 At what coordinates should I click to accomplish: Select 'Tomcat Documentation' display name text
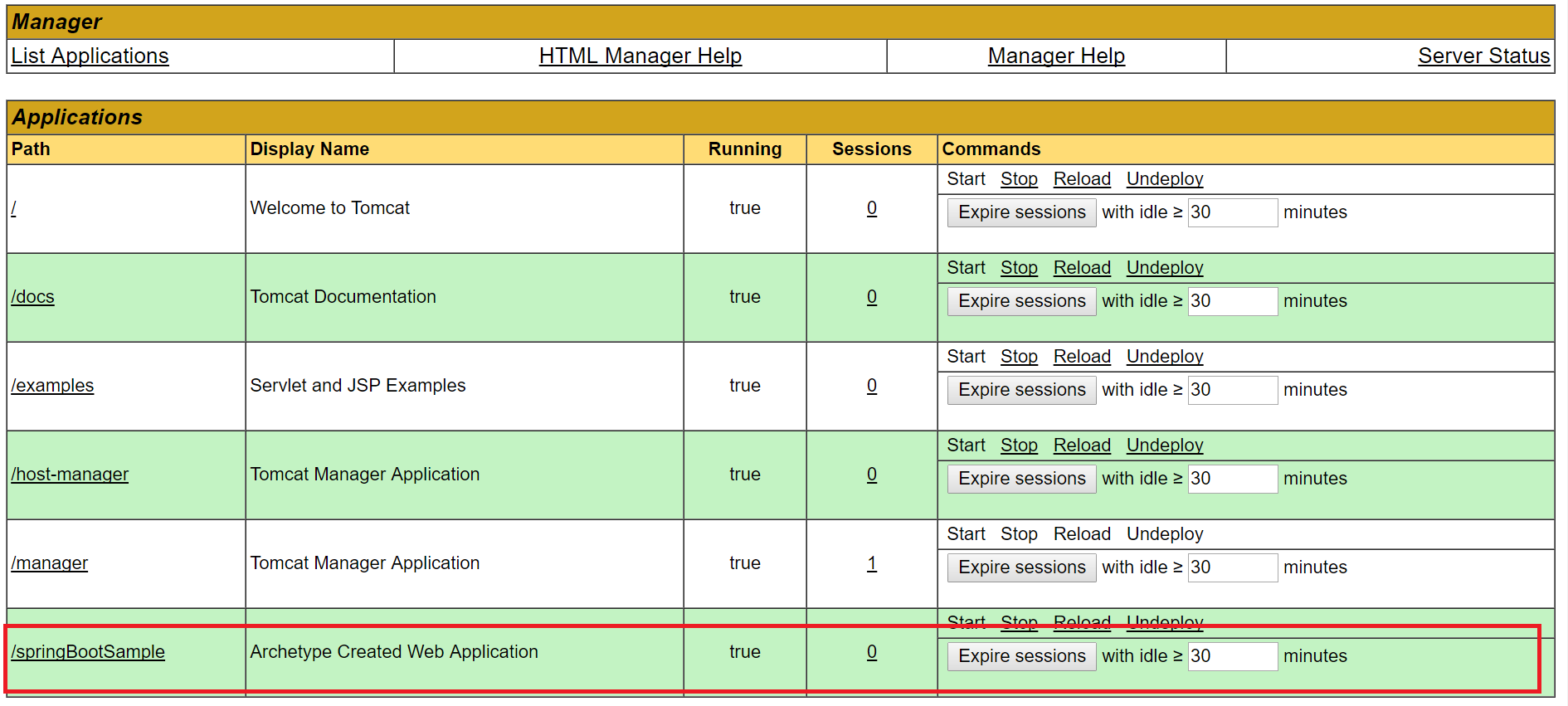pos(343,297)
